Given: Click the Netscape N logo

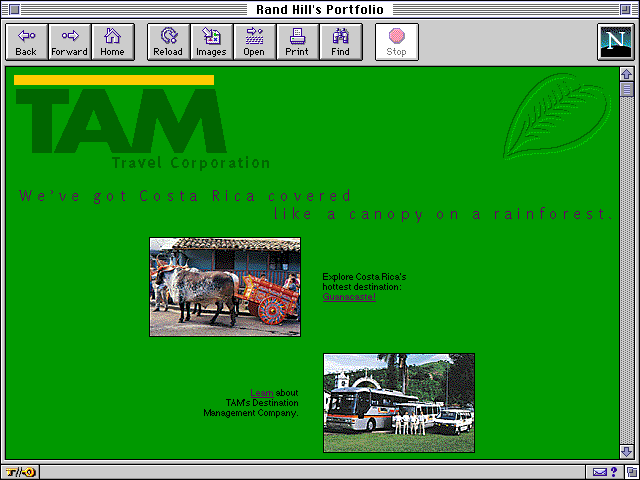Looking at the screenshot, I should [x=616, y=42].
